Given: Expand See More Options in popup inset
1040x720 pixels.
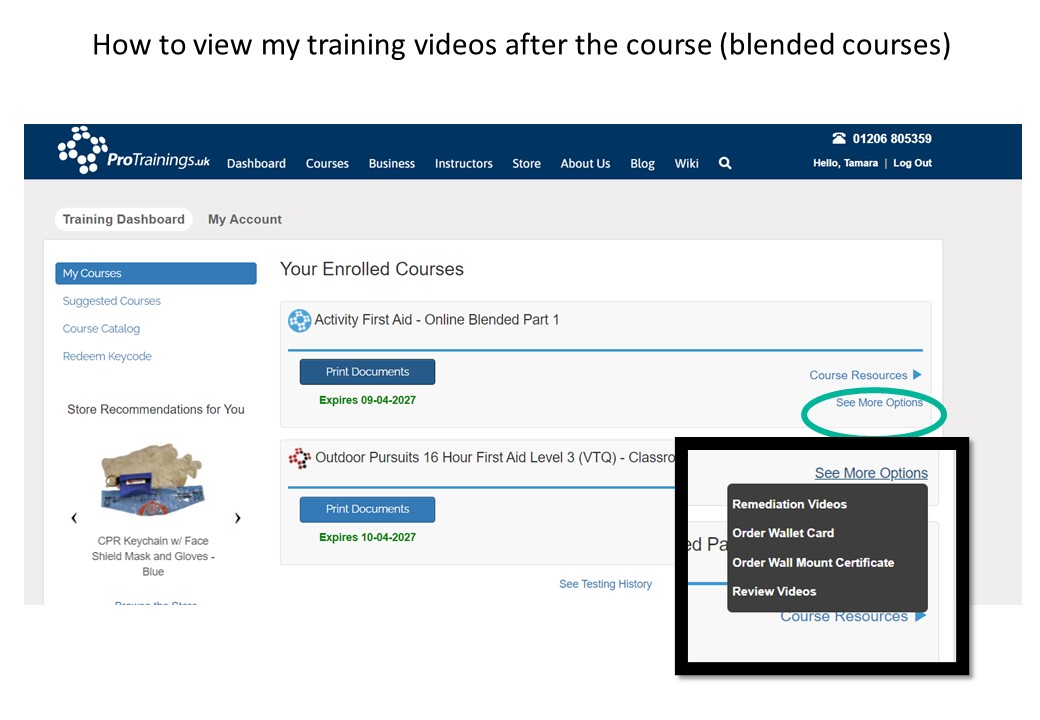Looking at the screenshot, I should (x=870, y=473).
